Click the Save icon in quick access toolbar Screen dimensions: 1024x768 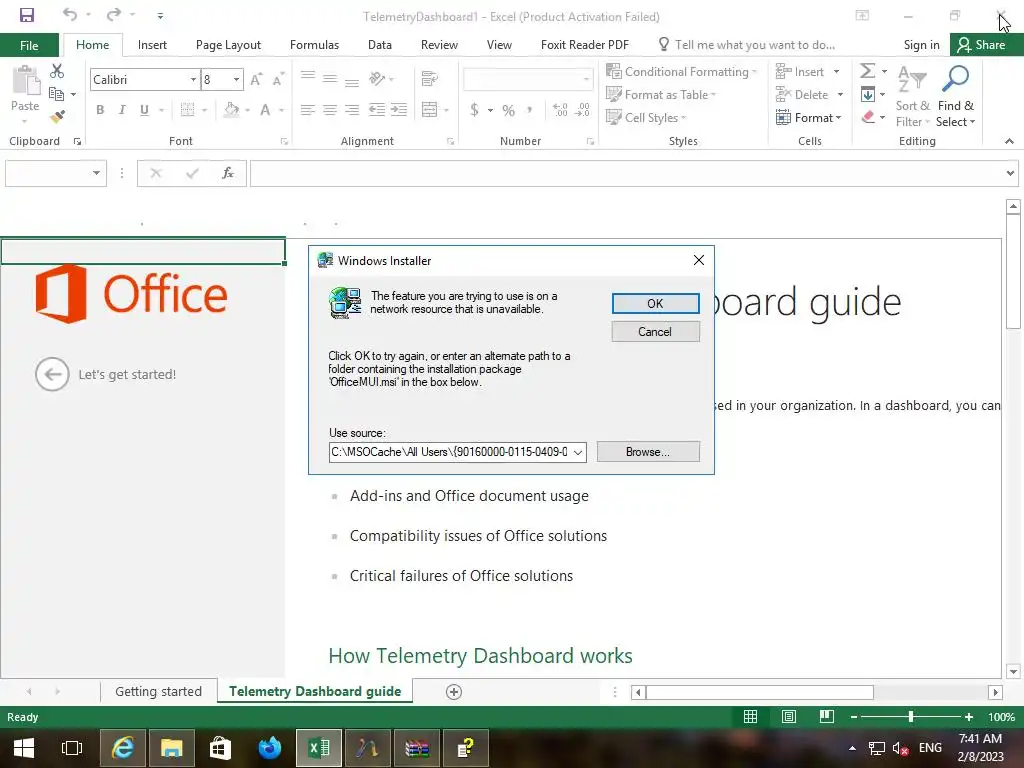(27, 15)
